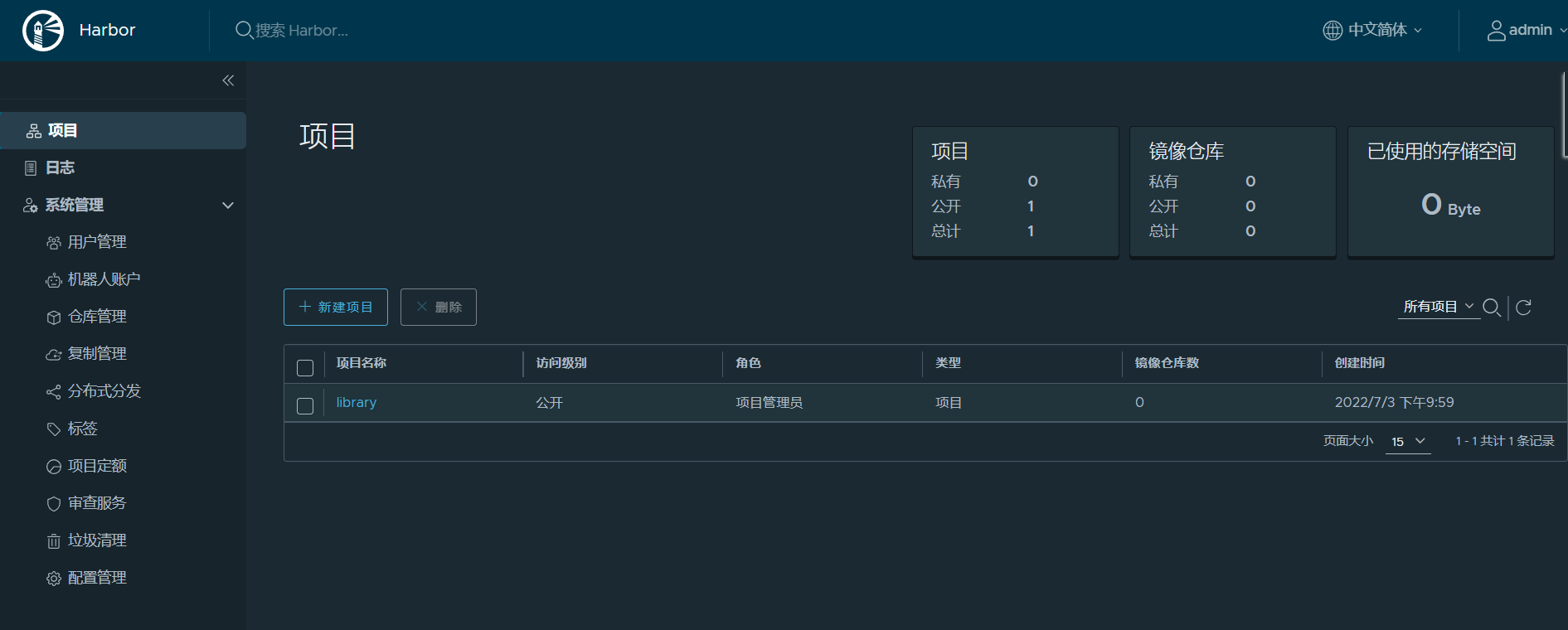Viewport: 1568px width, 630px height.
Task: Click the search magnifier in the header
Action: (244, 30)
